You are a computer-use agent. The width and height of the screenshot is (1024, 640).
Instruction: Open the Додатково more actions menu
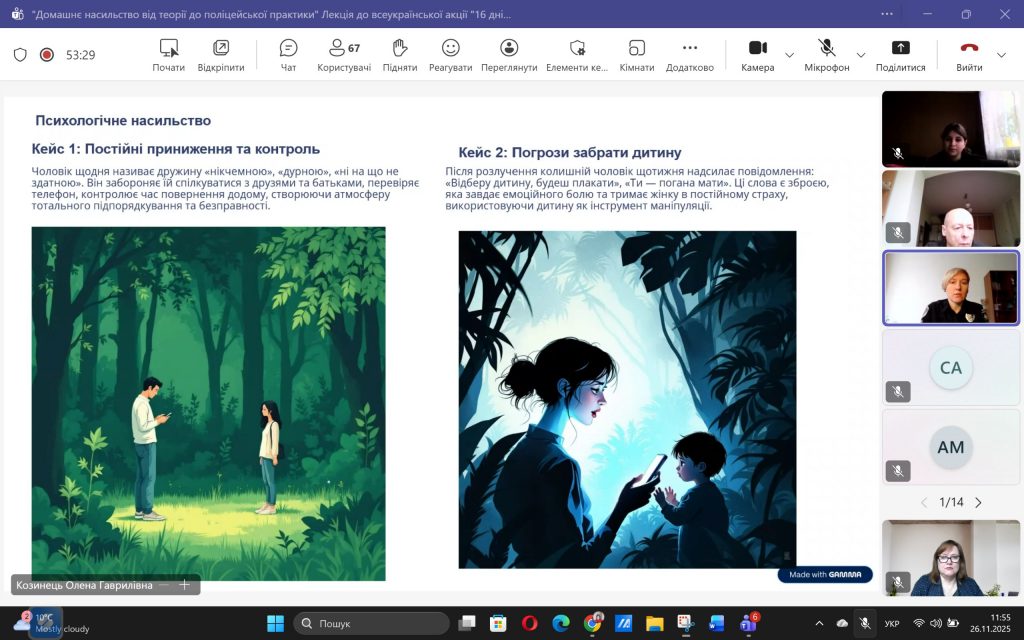[689, 54]
